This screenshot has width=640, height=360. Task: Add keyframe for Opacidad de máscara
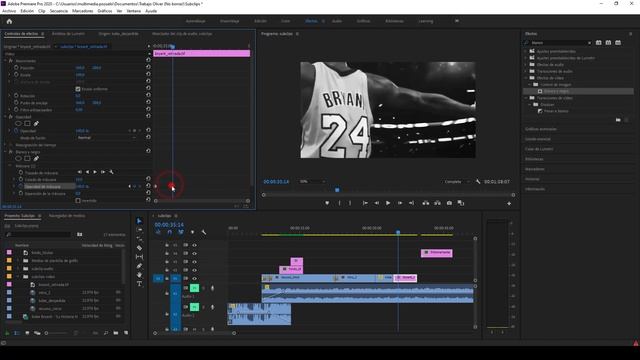pos(134,186)
